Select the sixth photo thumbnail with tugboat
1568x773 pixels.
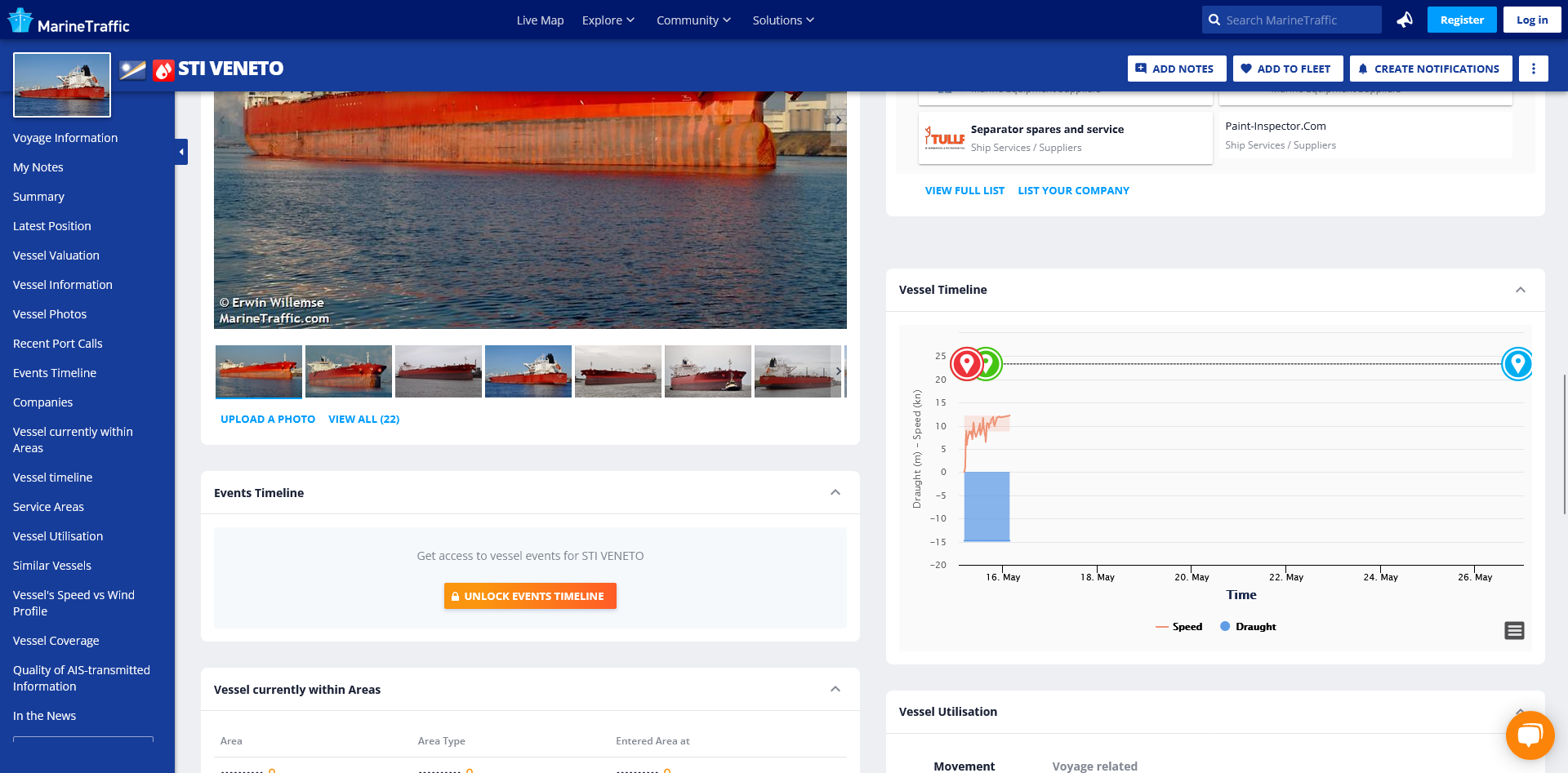coord(708,371)
